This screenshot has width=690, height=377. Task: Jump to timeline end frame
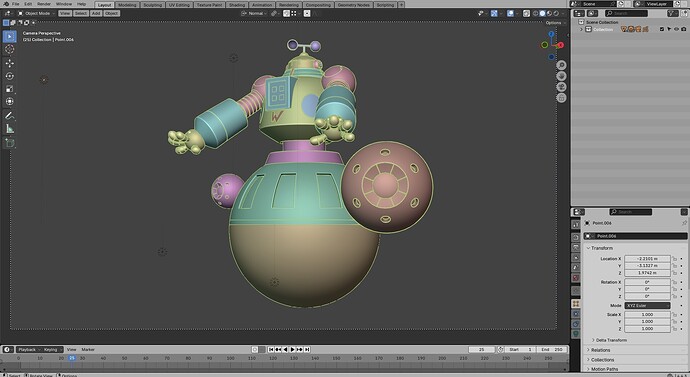click(x=307, y=349)
